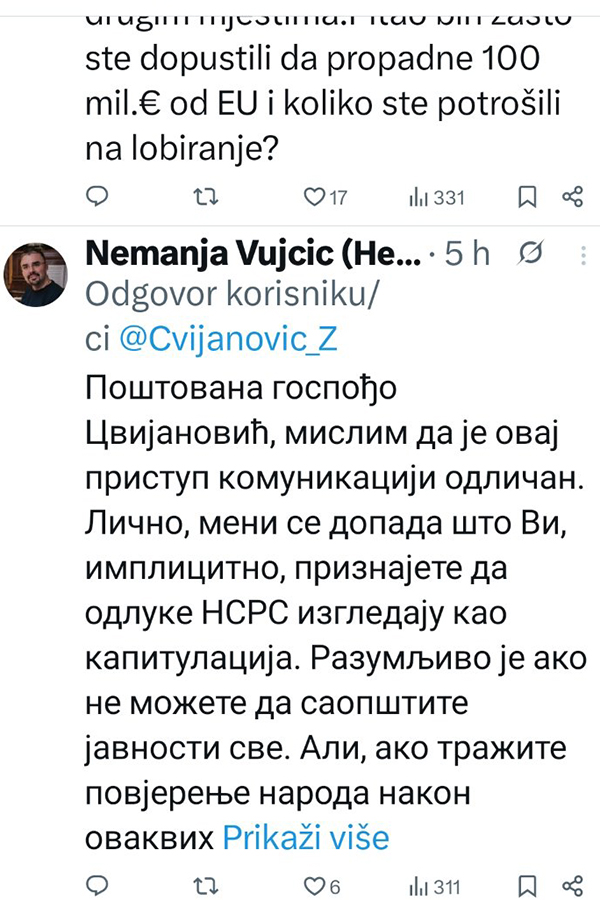Reply to the top tweet about 100 mil.€
The width and height of the screenshot is (600, 900).
click(96, 196)
